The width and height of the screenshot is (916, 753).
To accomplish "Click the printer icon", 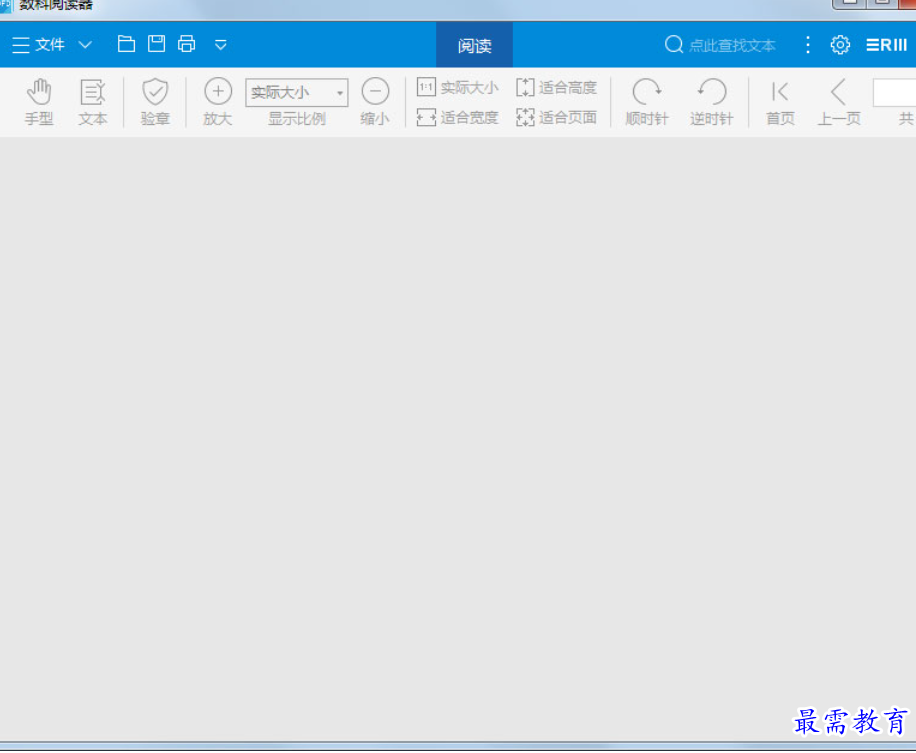I will click(x=186, y=44).
